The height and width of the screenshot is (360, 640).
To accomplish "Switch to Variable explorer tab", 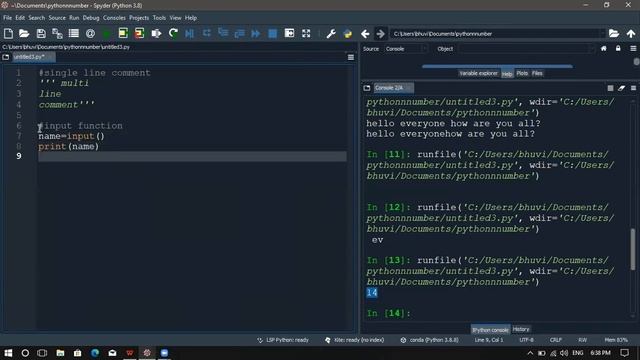I will click(478, 73).
